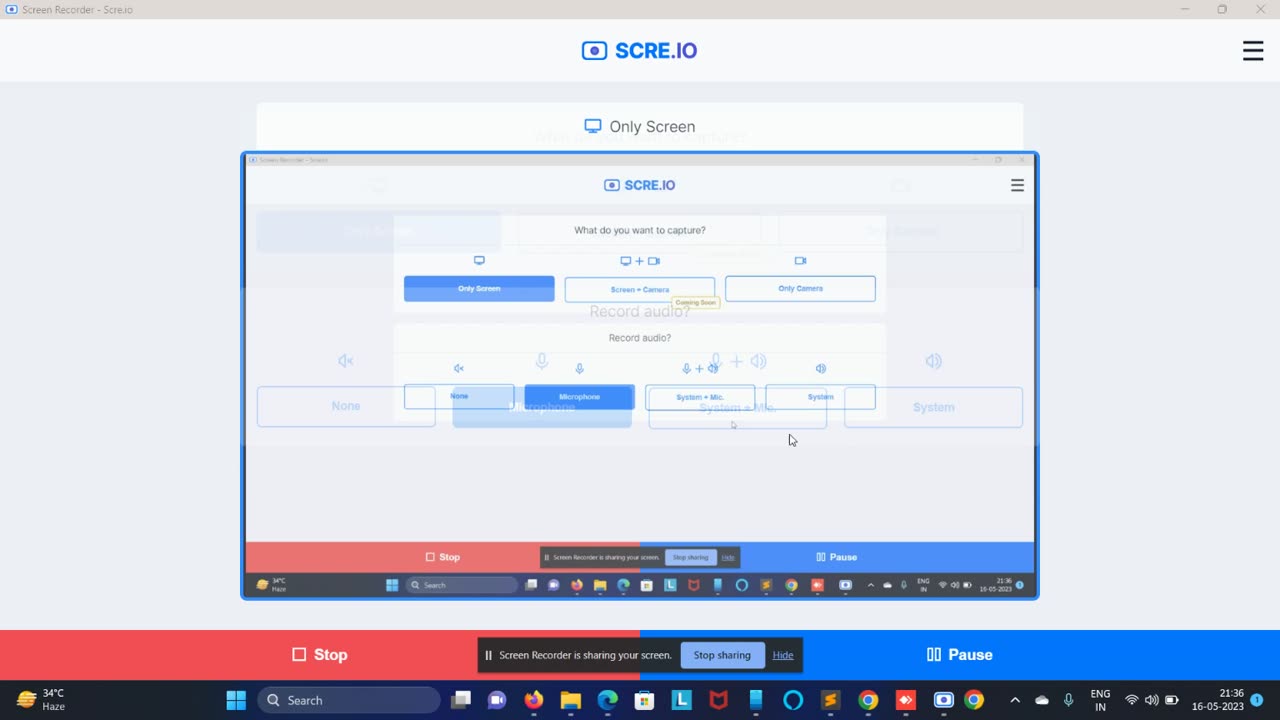Image resolution: width=1280 pixels, height=720 pixels.
Task: Open the teal L app taskbar icon
Action: [x=682, y=700]
